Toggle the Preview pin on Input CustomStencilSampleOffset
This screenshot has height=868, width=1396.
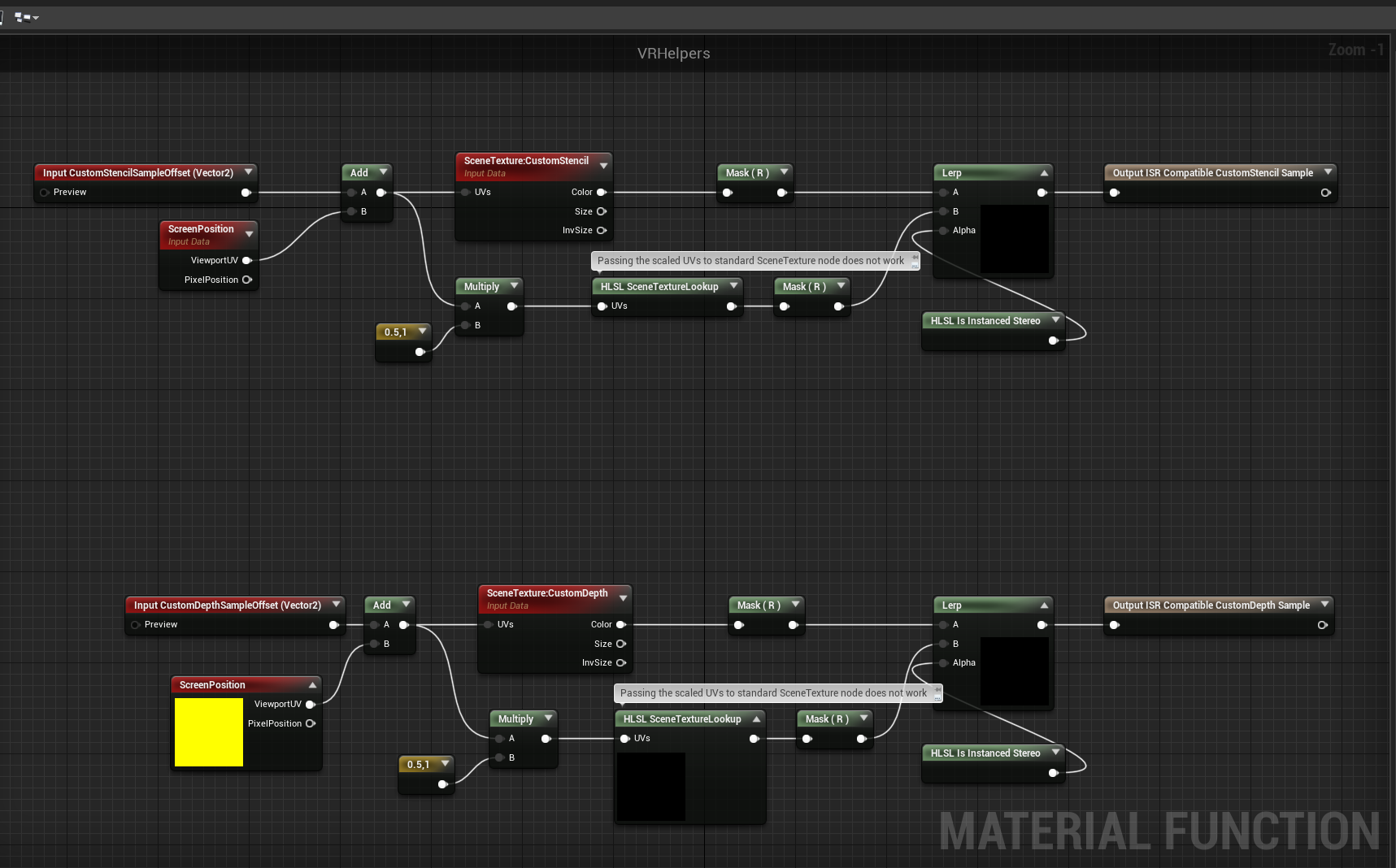pyautogui.click(x=45, y=193)
